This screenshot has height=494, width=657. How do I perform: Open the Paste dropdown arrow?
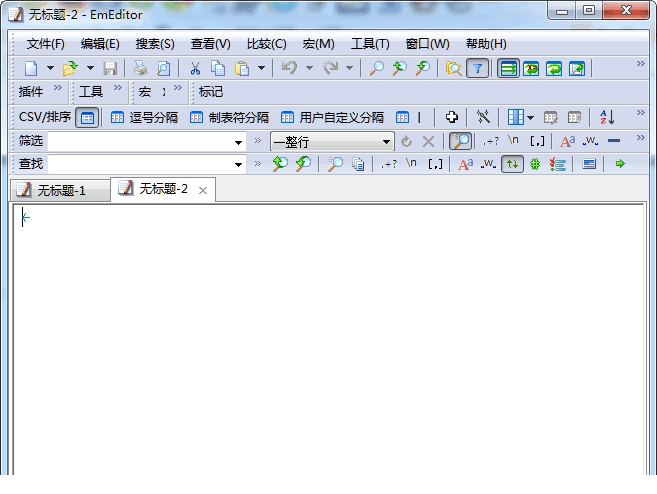click(x=261, y=68)
